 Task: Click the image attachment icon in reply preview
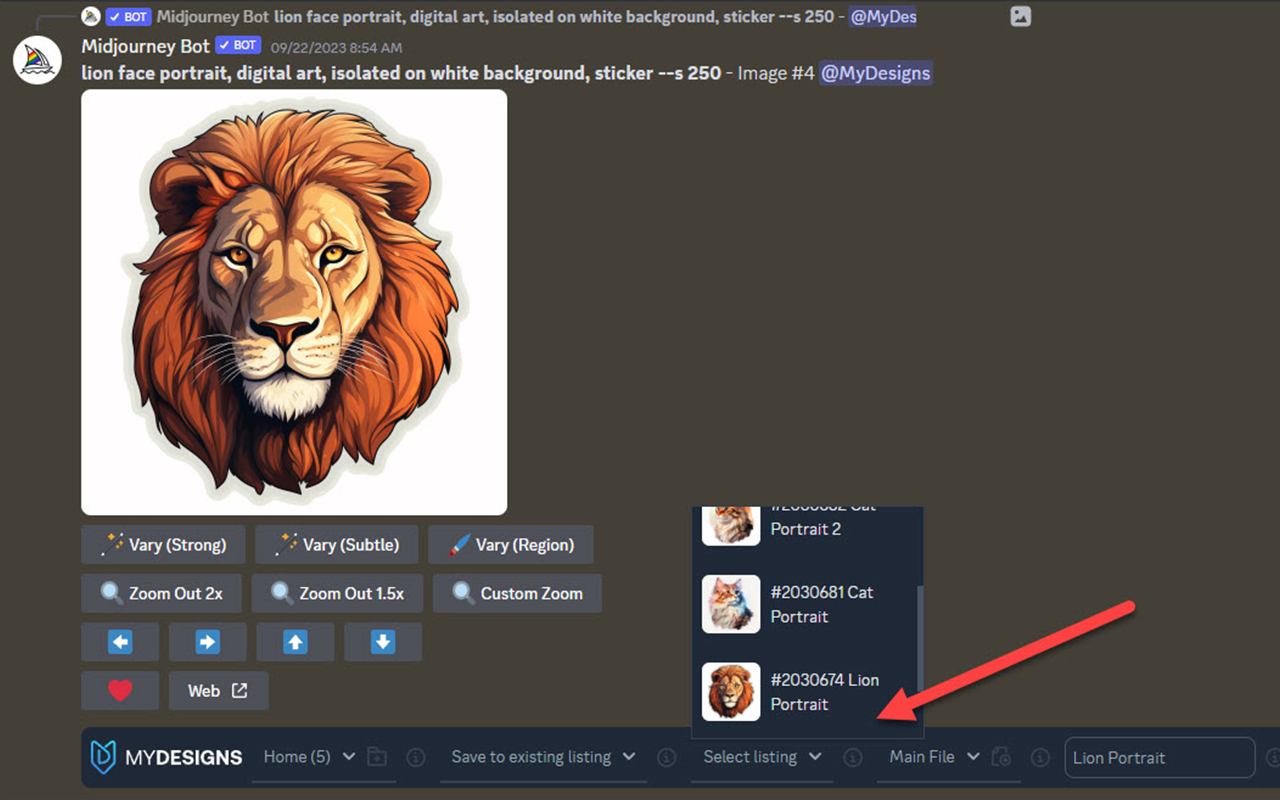tap(1020, 16)
